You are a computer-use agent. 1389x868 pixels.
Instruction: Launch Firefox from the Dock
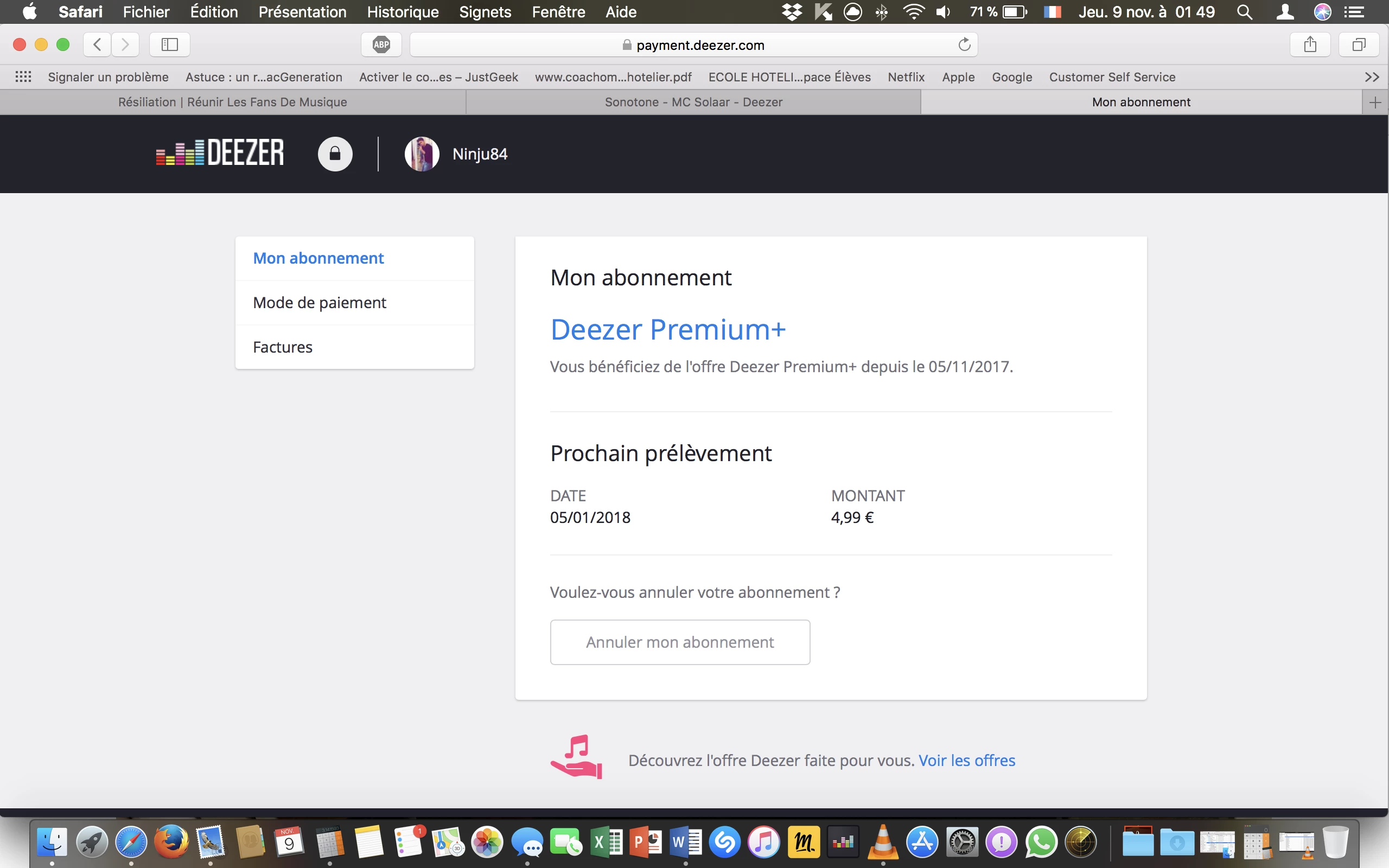click(x=171, y=841)
